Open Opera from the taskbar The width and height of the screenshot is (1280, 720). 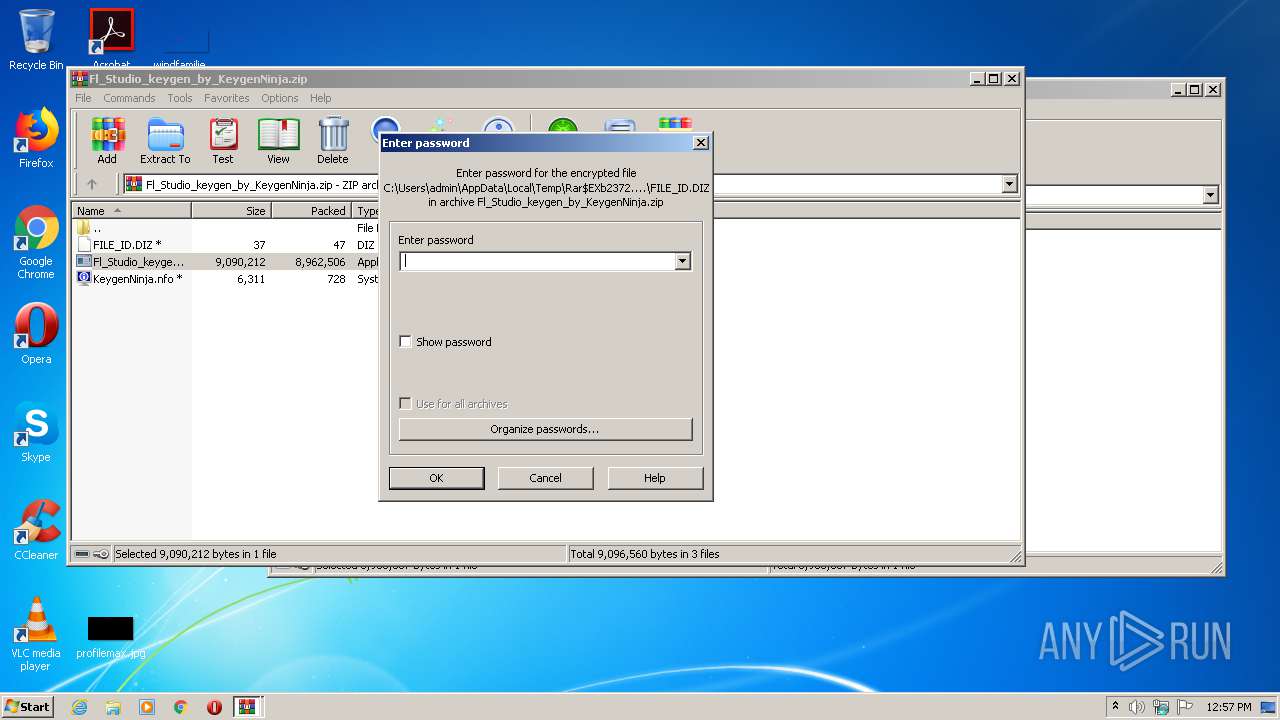(x=214, y=707)
